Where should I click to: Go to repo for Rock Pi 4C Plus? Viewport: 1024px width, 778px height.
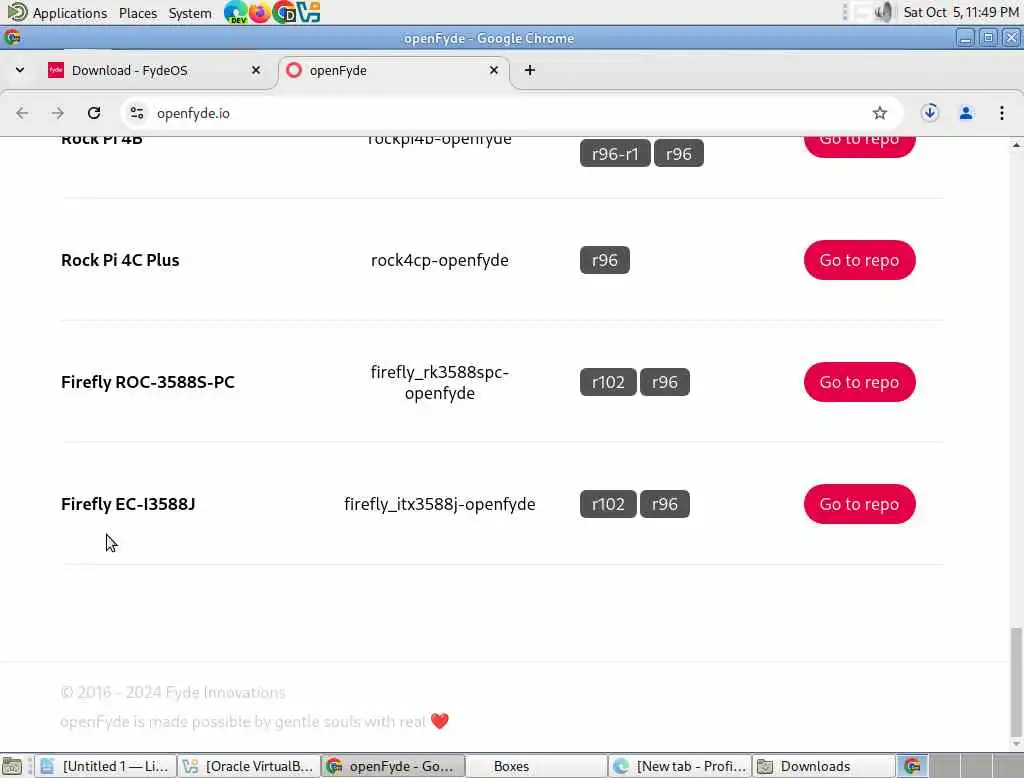[859, 260]
